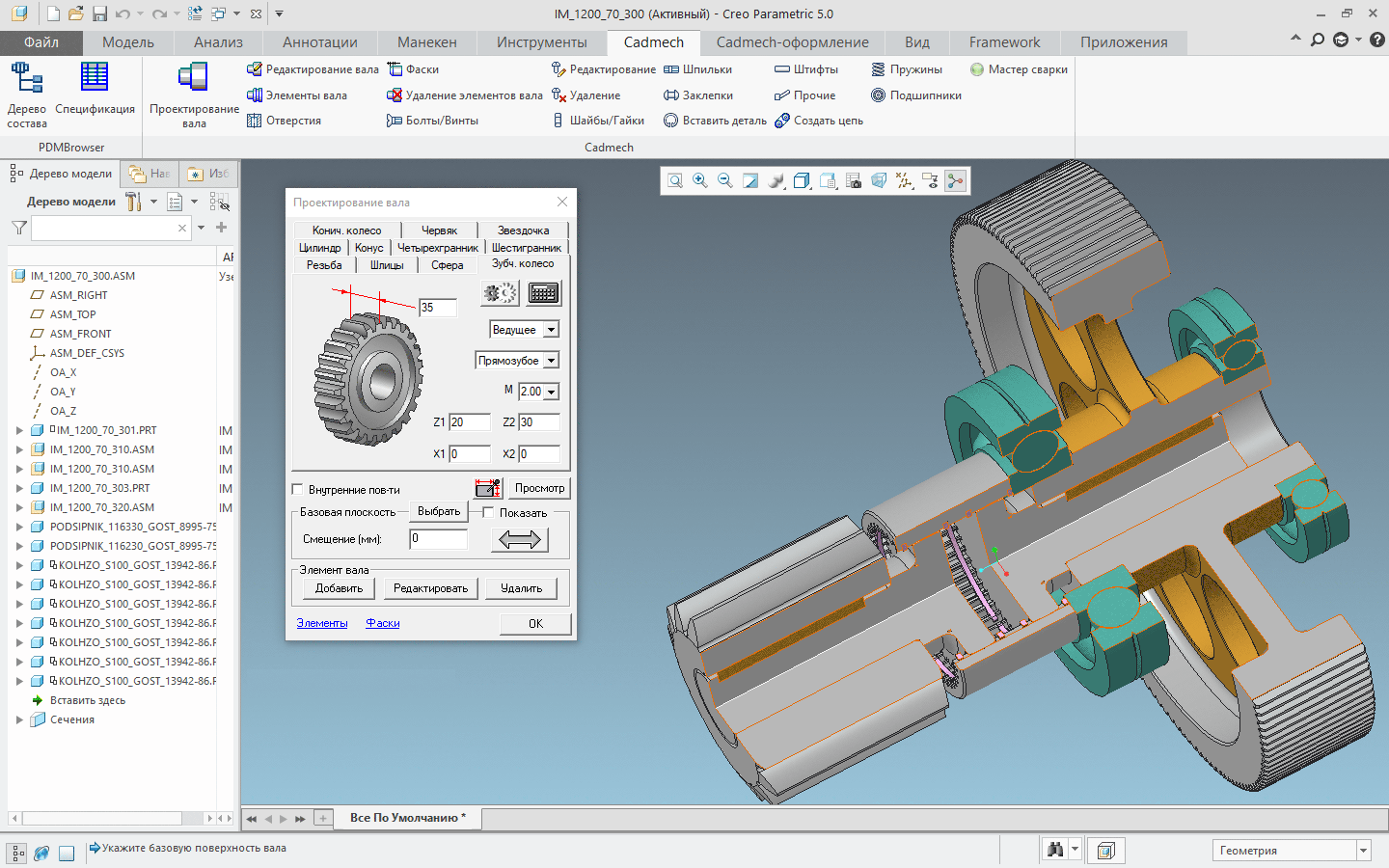Image resolution: width=1389 pixels, height=868 pixels.
Task: Click the zoom in icon in the view toolbar
Action: [700, 181]
